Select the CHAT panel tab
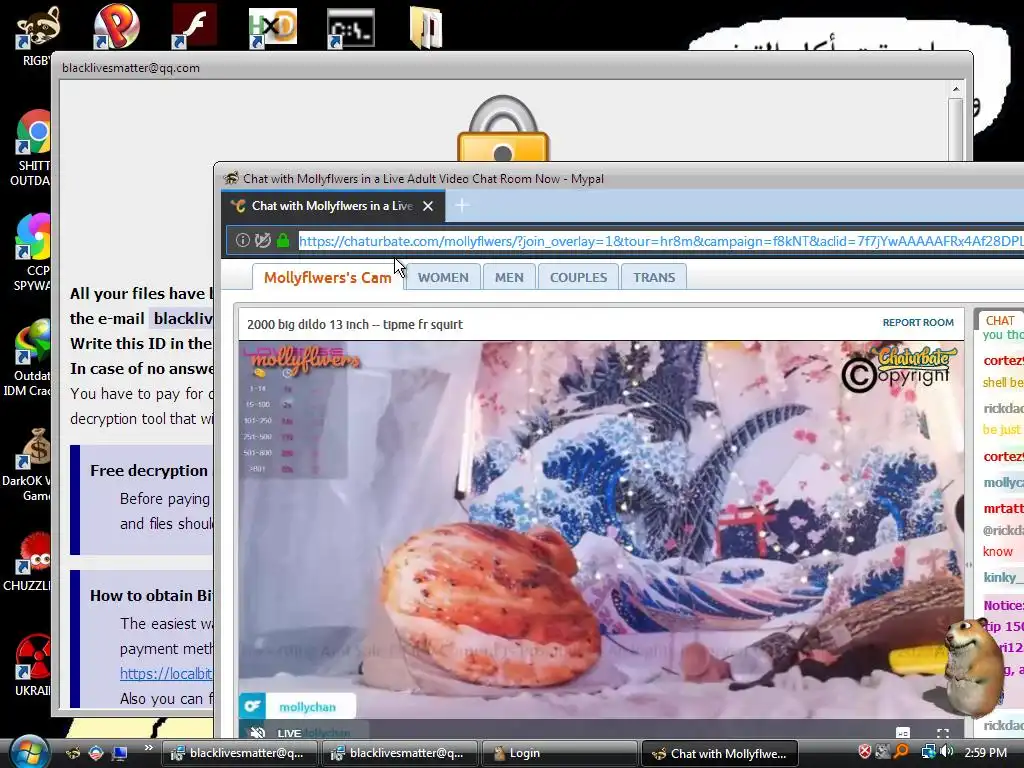Image resolution: width=1024 pixels, height=768 pixels. click(1000, 321)
